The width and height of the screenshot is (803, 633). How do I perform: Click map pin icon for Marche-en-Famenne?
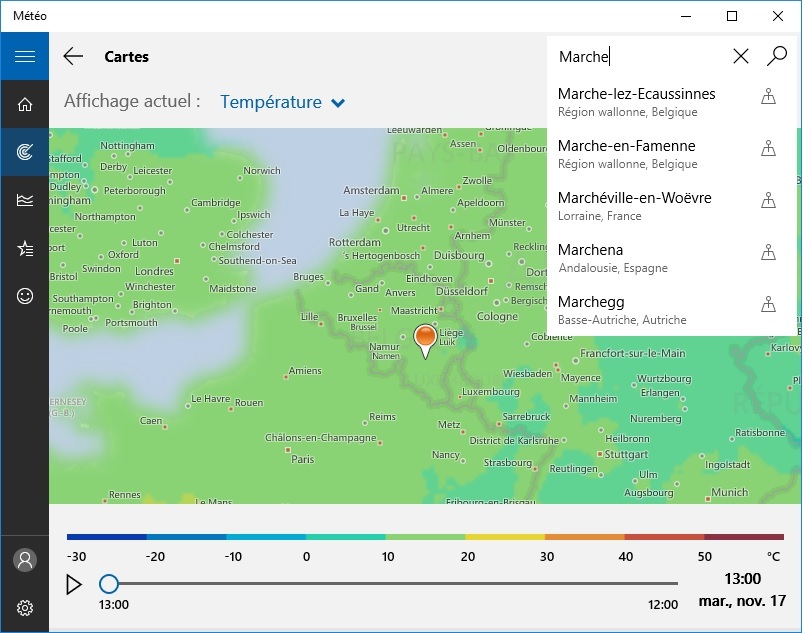click(768, 148)
